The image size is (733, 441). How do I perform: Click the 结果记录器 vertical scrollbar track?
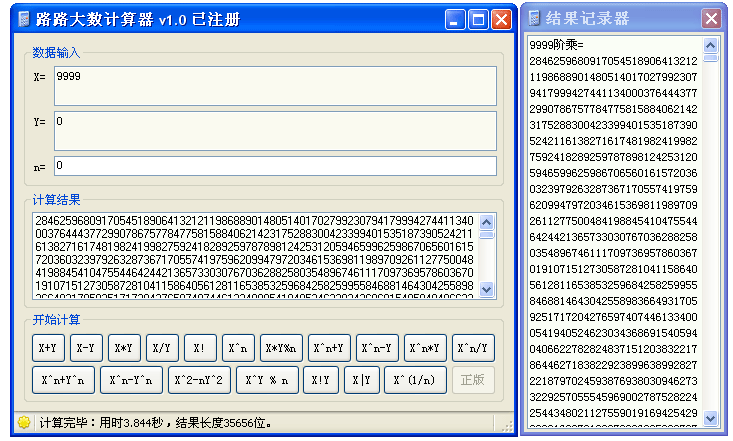pyautogui.click(x=711, y=234)
